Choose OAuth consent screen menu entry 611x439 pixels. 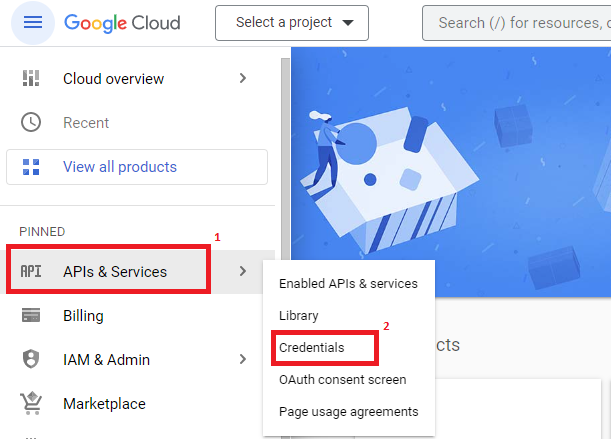[x=342, y=379]
